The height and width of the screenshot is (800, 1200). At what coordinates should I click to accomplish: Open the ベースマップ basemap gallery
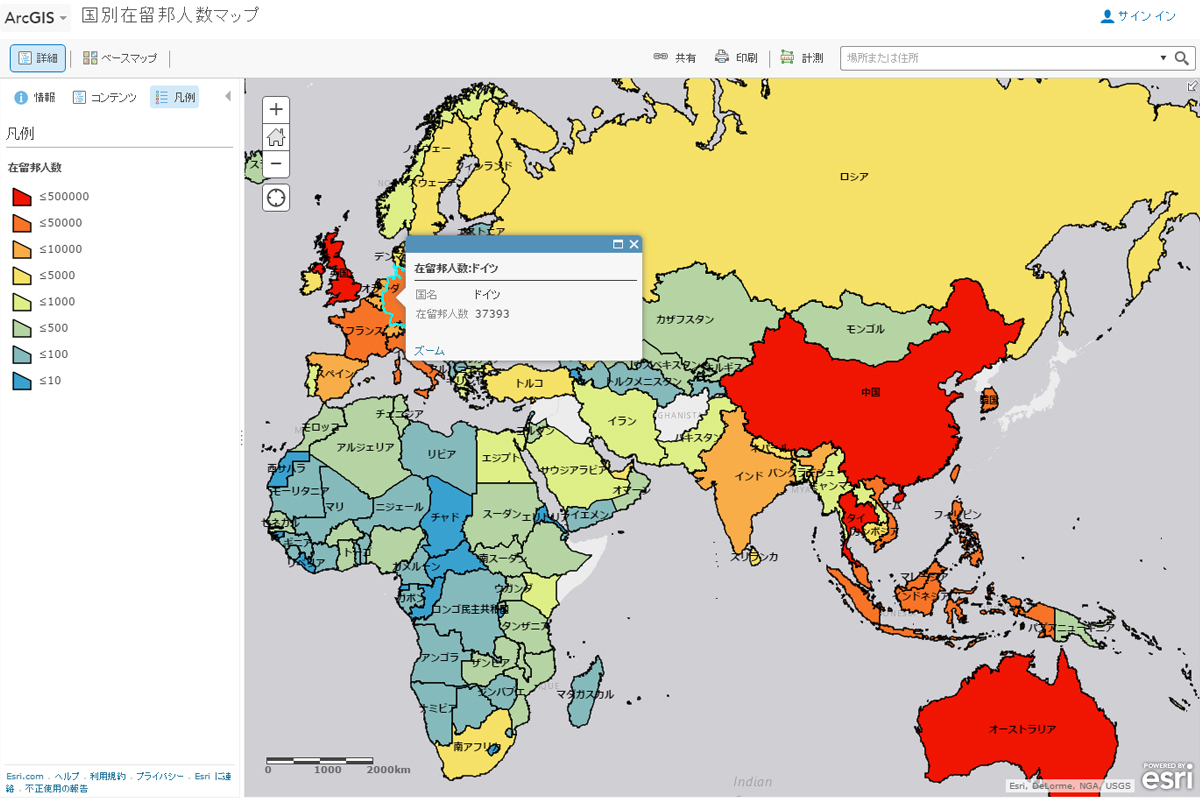pyautogui.click(x=120, y=58)
